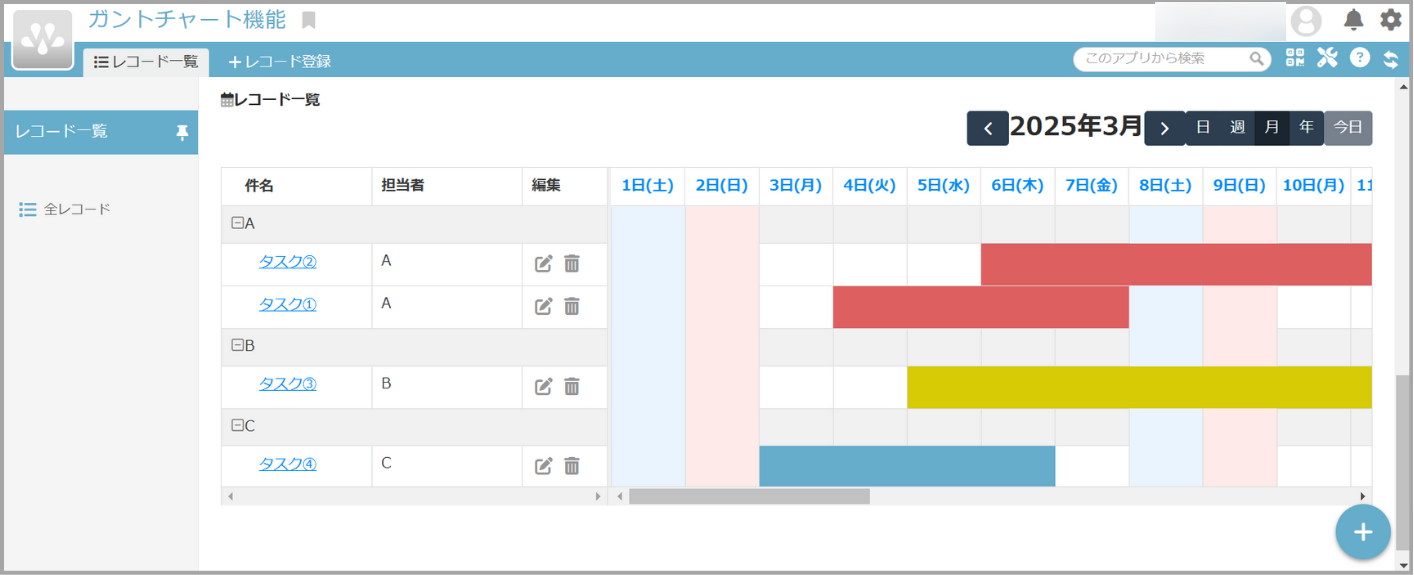Image resolution: width=1414 pixels, height=575 pixels.
Task: Jump to today with 今日 button
Action: [1348, 128]
